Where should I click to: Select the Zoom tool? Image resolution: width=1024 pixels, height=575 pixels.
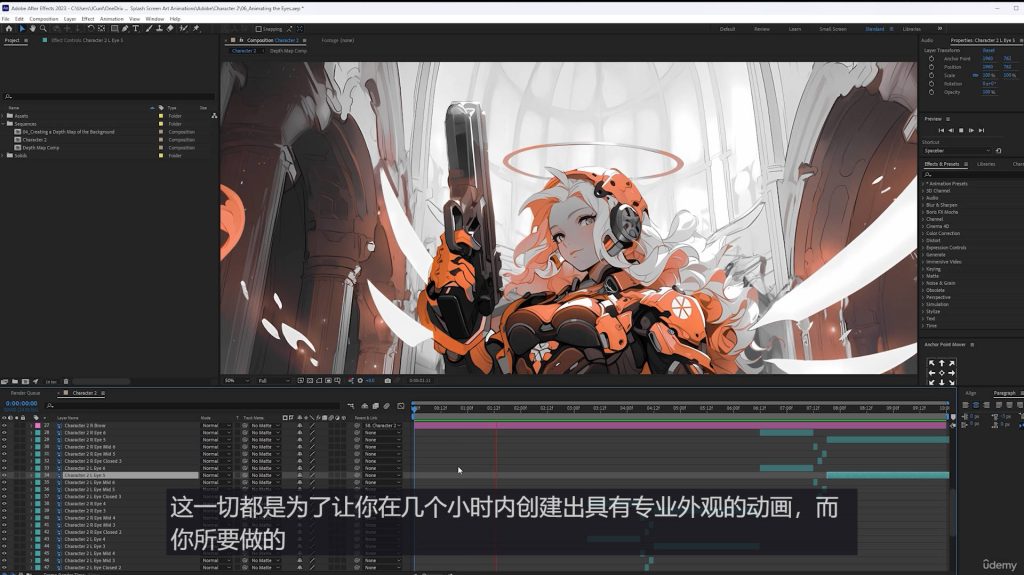pos(43,29)
